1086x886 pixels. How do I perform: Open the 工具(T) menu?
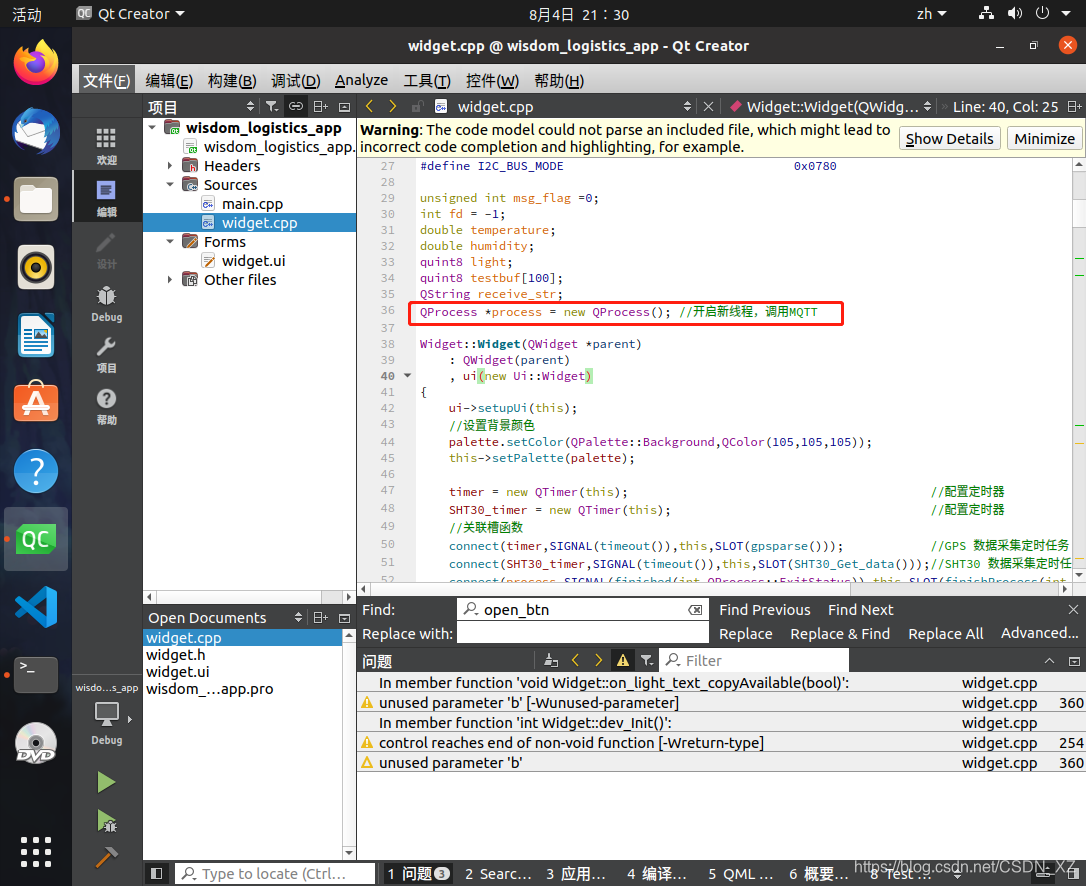click(427, 80)
